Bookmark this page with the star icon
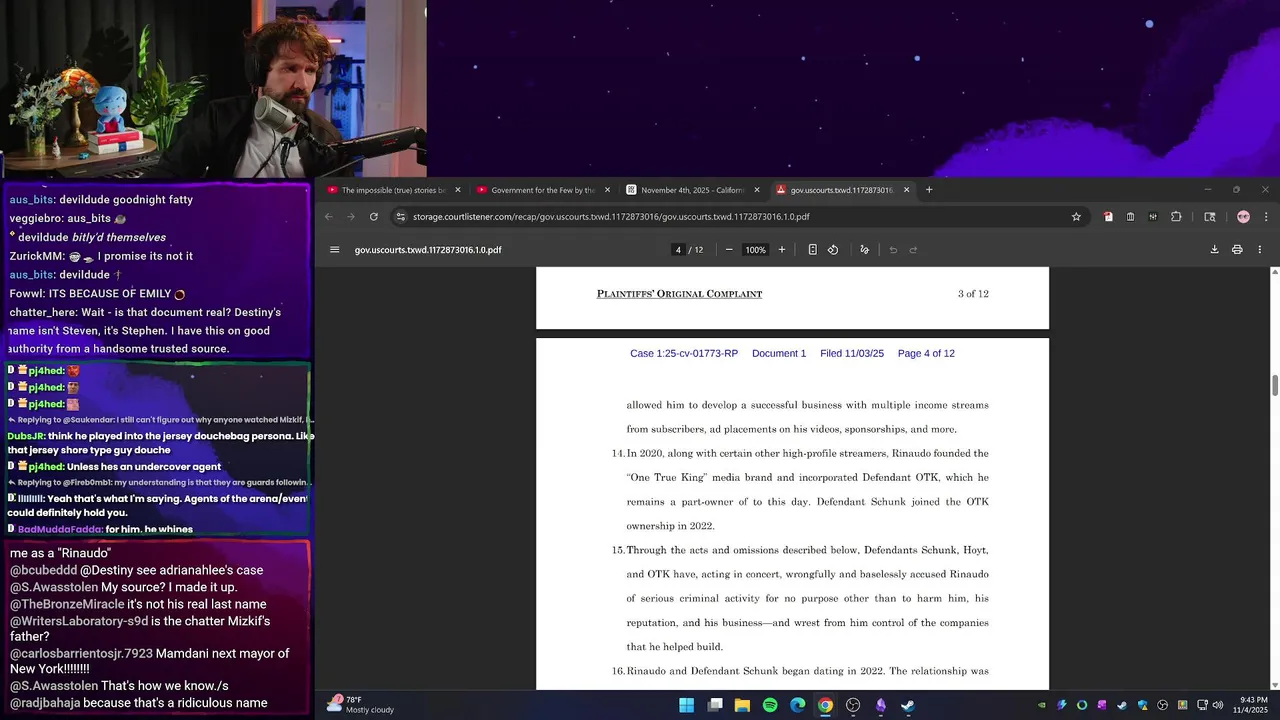 (1076, 217)
